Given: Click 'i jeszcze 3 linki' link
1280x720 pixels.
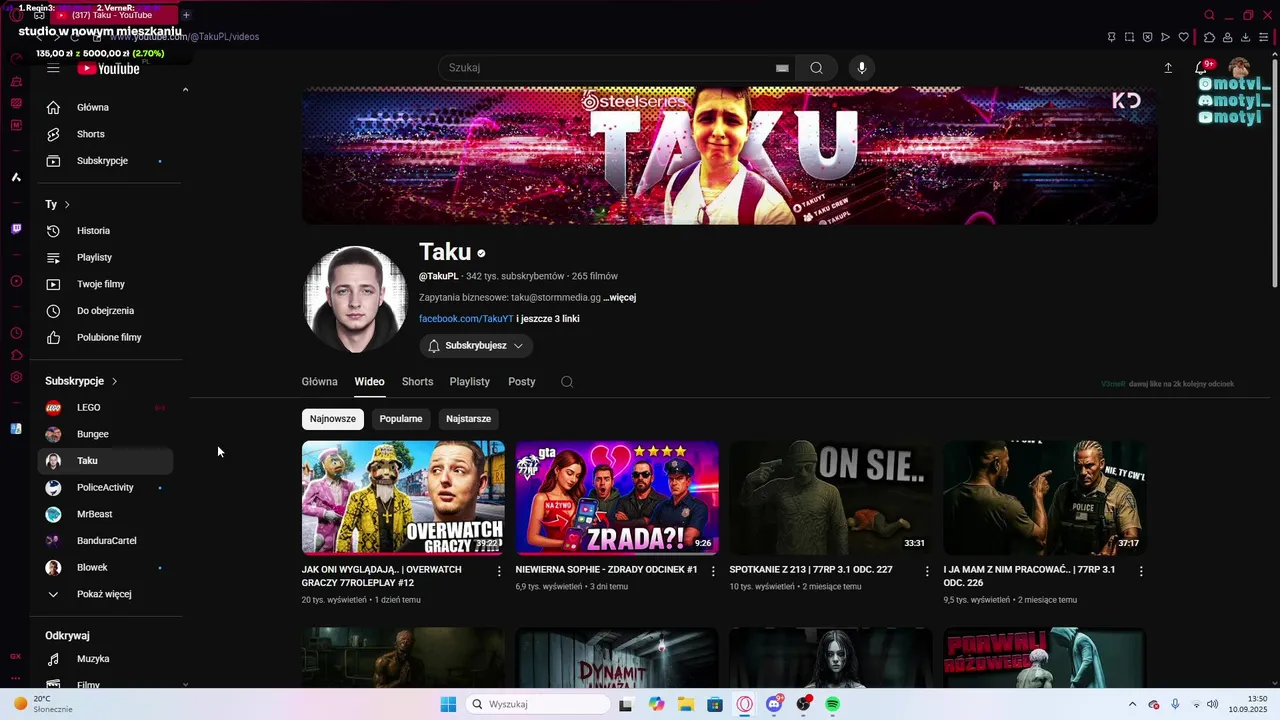Looking at the screenshot, I should 548,319.
